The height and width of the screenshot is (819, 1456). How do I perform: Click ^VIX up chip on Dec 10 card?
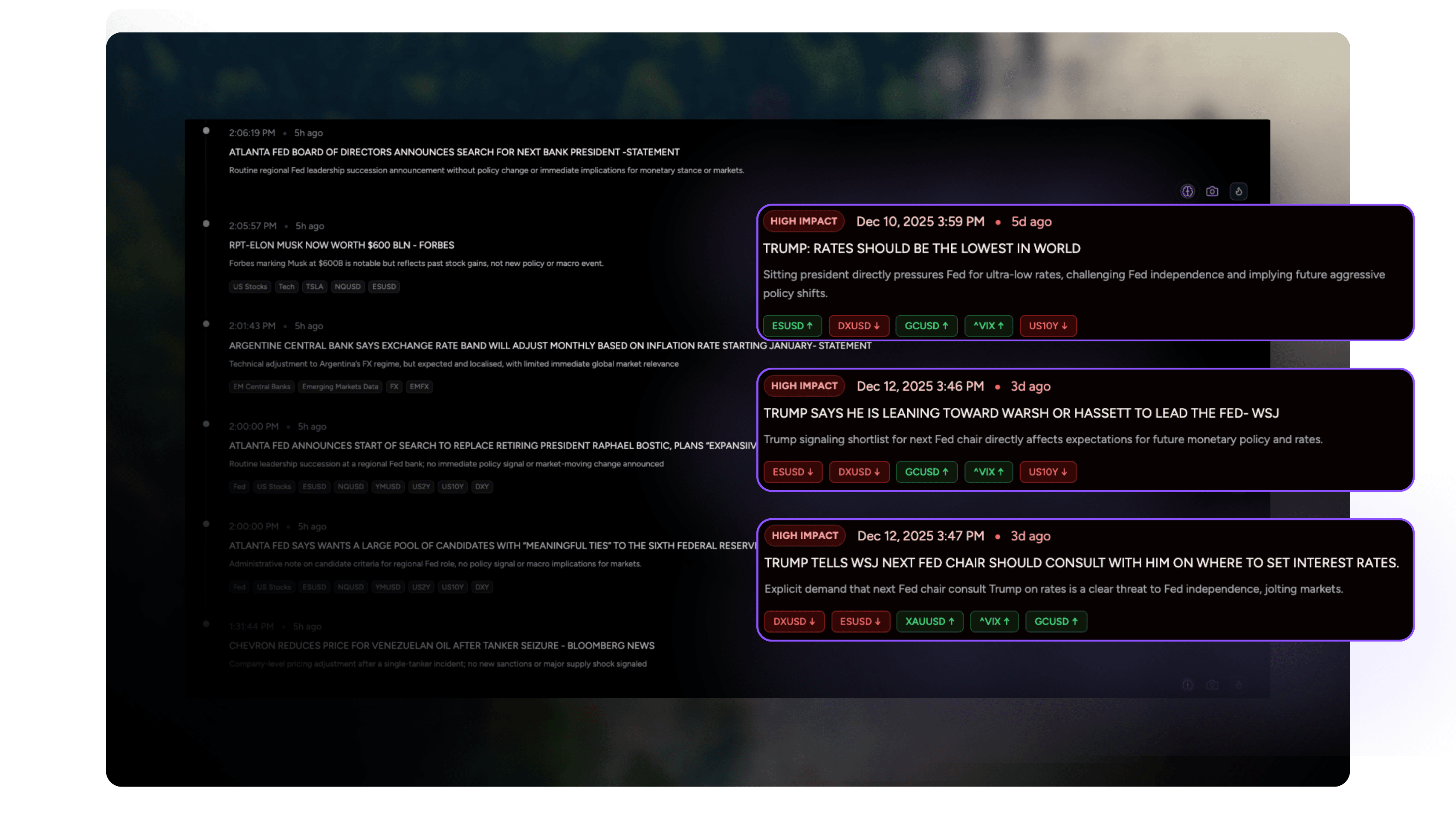coord(989,326)
